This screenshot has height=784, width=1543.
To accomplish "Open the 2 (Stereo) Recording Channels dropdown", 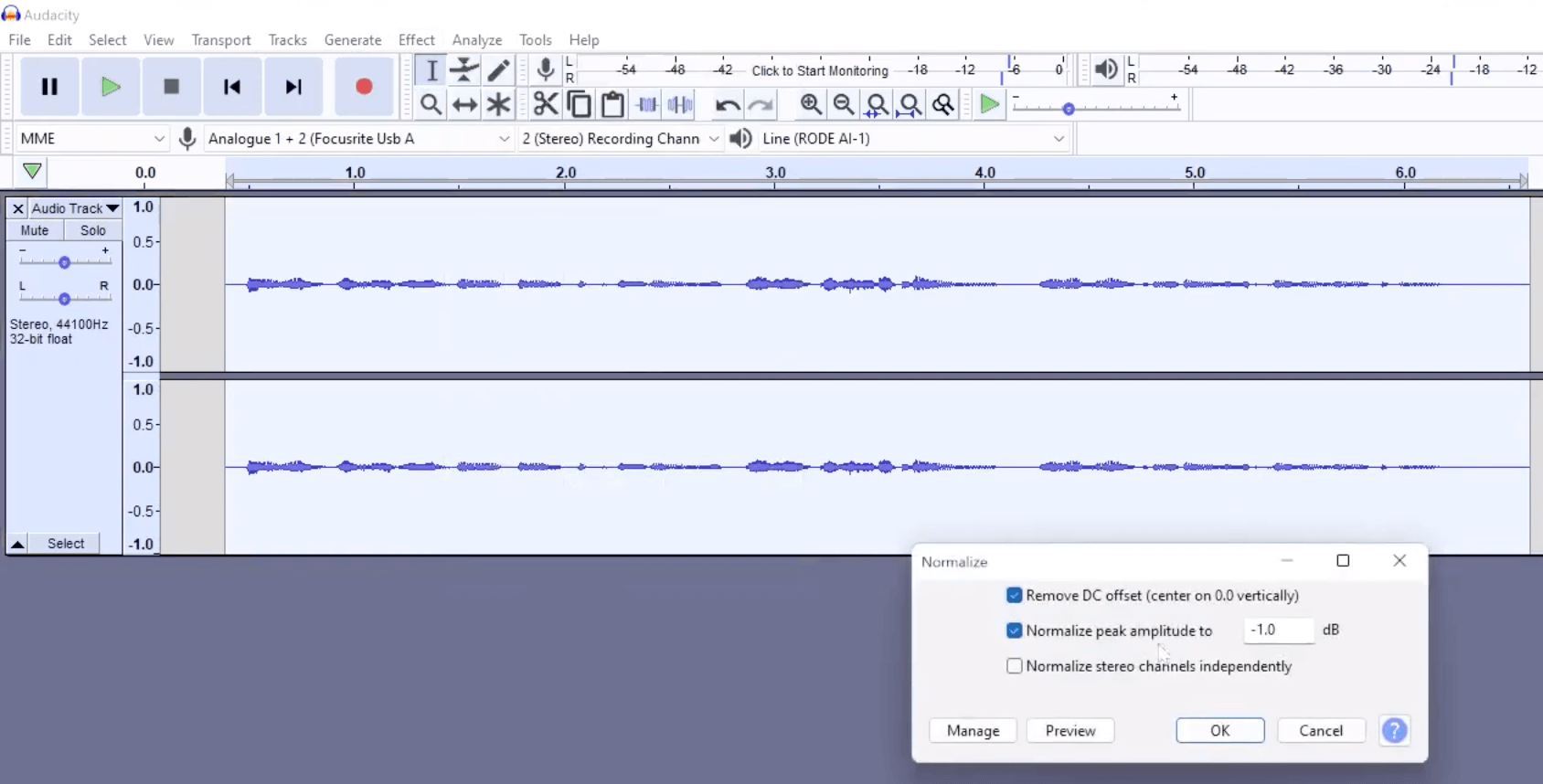I will [620, 139].
